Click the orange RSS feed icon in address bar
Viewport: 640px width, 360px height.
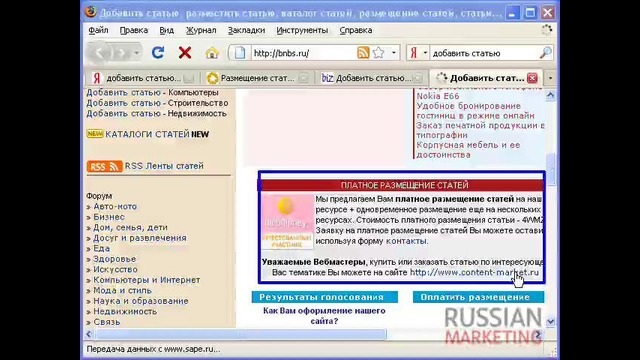pos(363,53)
